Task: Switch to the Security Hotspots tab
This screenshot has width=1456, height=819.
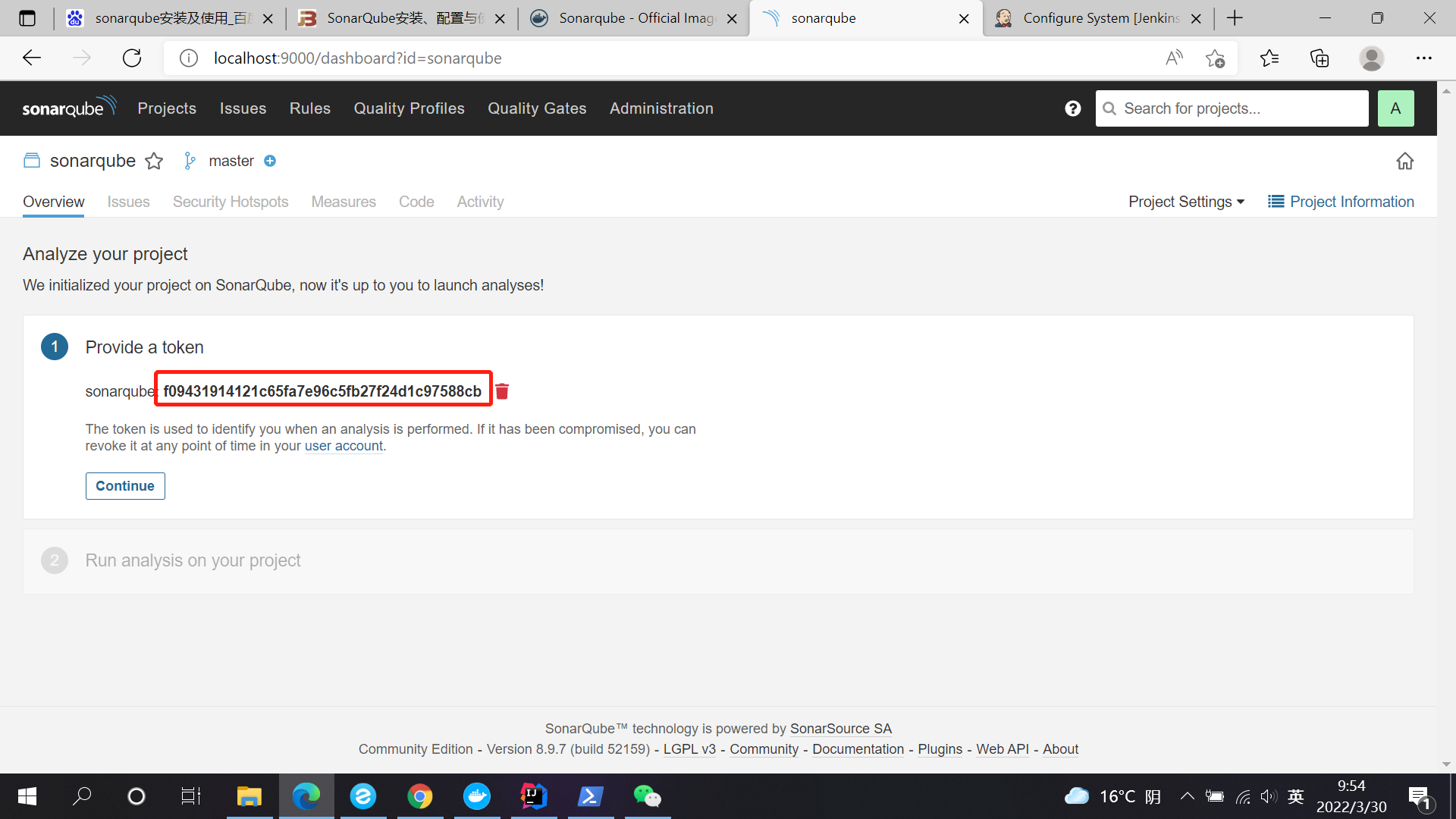Action: [230, 202]
